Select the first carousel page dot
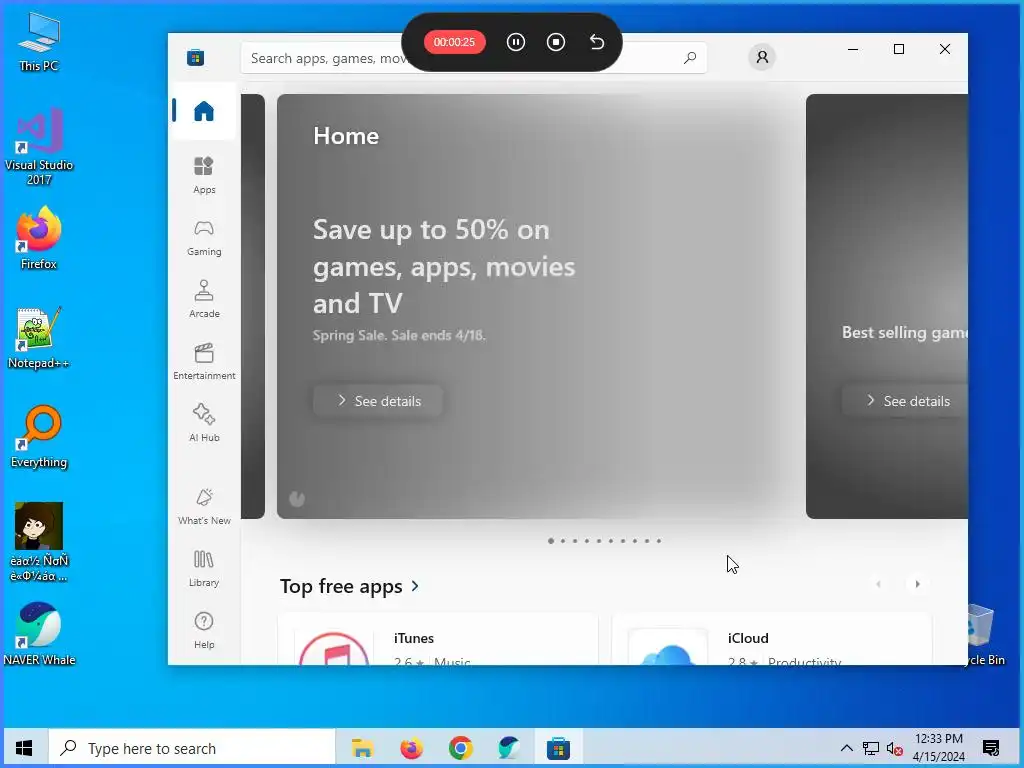This screenshot has width=1024, height=768. (x=551, y=541)
